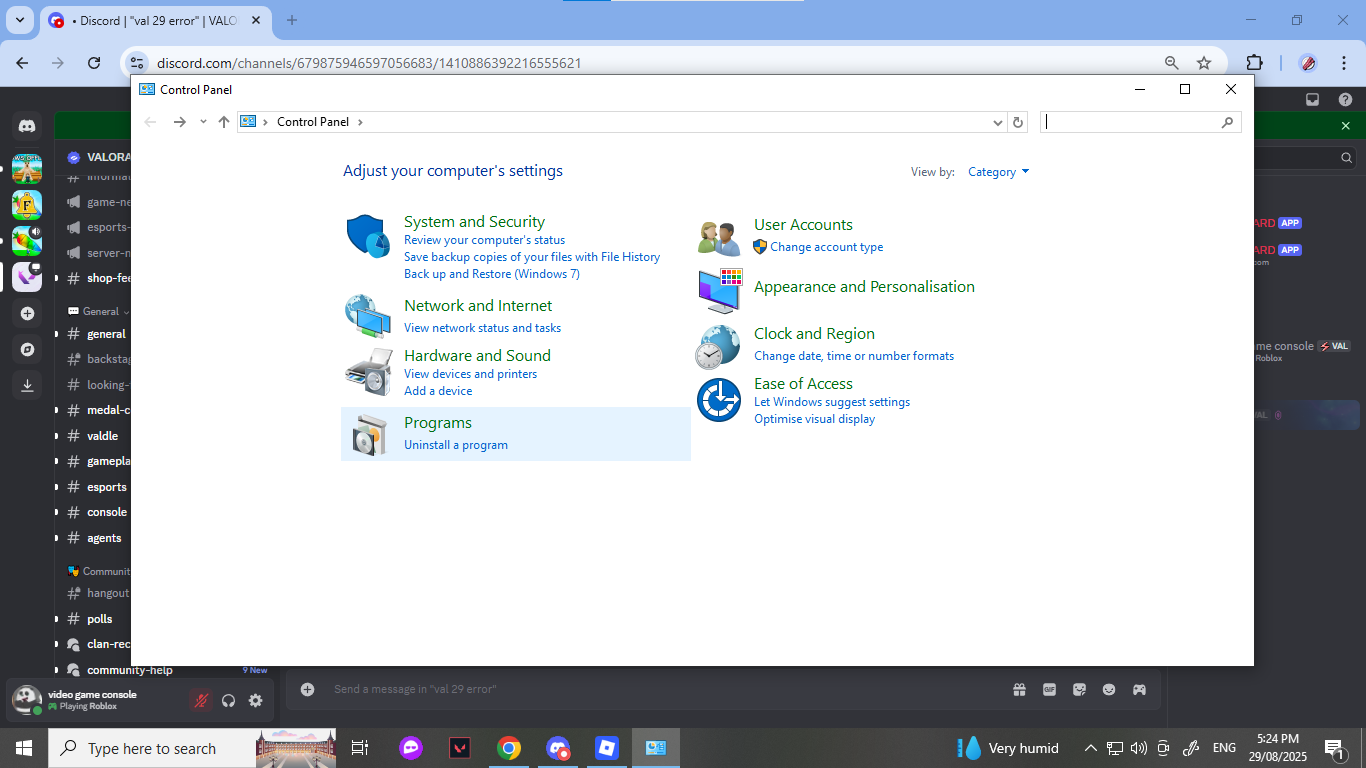Go forward in Control Panel navigation
Screen dimensions: 1366x768
click(180, 122)
